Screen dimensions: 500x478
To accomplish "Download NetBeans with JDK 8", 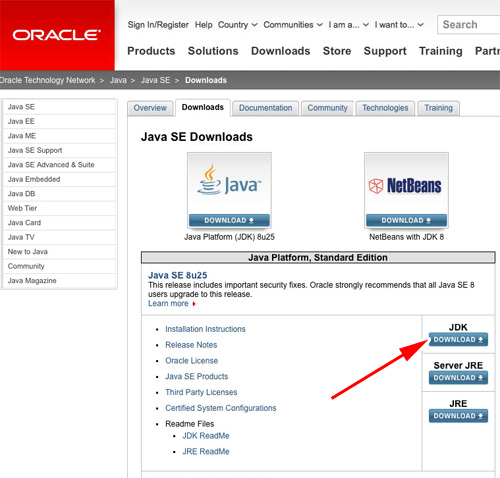I will (406, 220).
